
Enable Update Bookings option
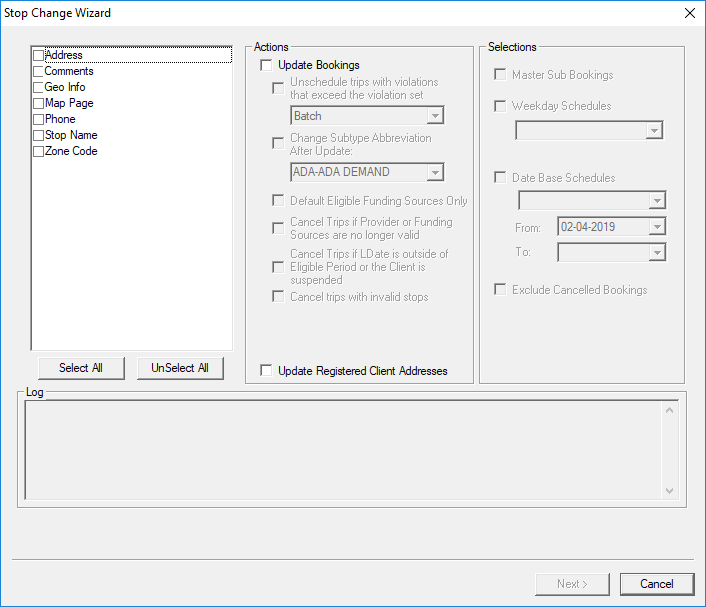point(266,66)
